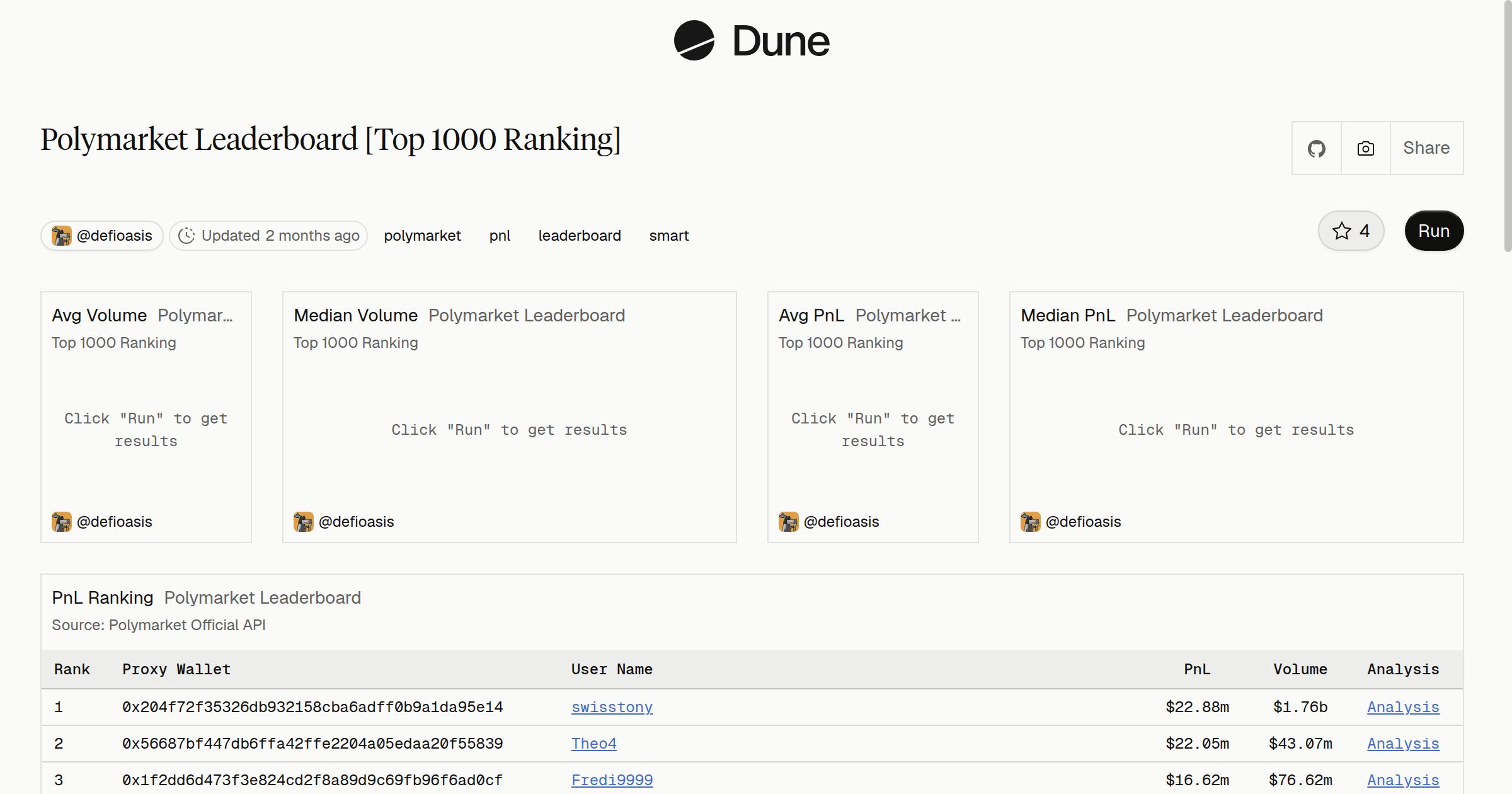
Task: Click the clock icon beside Updated
Action: 186,236
